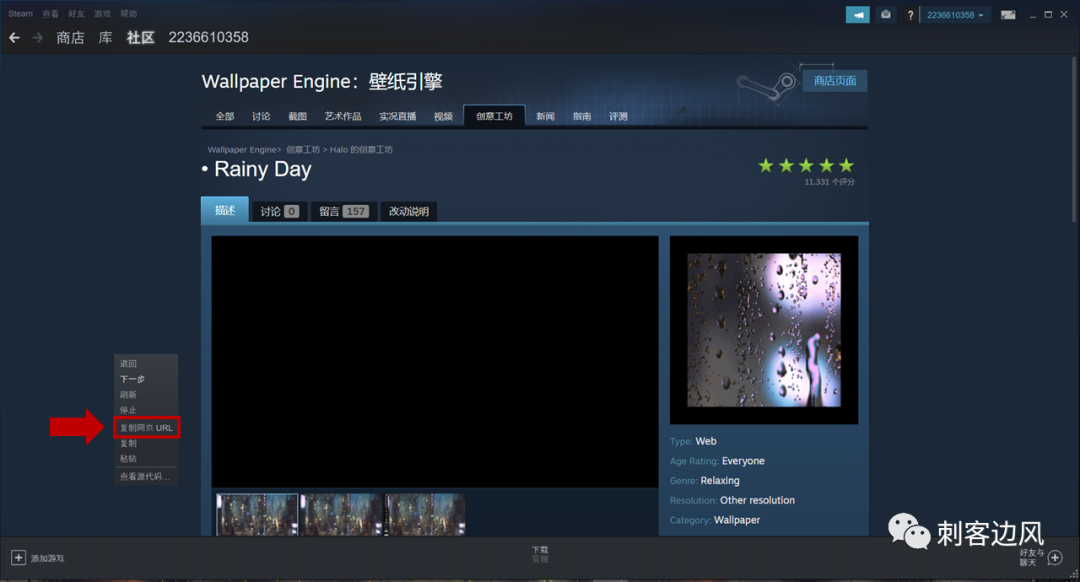Select the 全部 hub tab
The width and height of the screenshot is (1080, 582).
tap(225, 116)
